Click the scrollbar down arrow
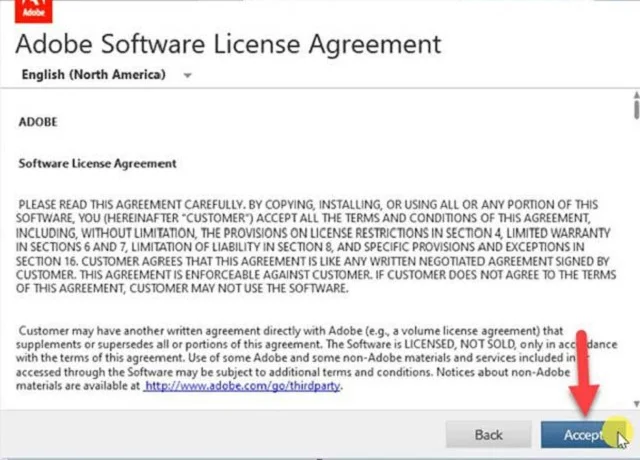Image resolution: width=640 pixels, height=460 pixels. pyautogui.click(x=633, y=400)
